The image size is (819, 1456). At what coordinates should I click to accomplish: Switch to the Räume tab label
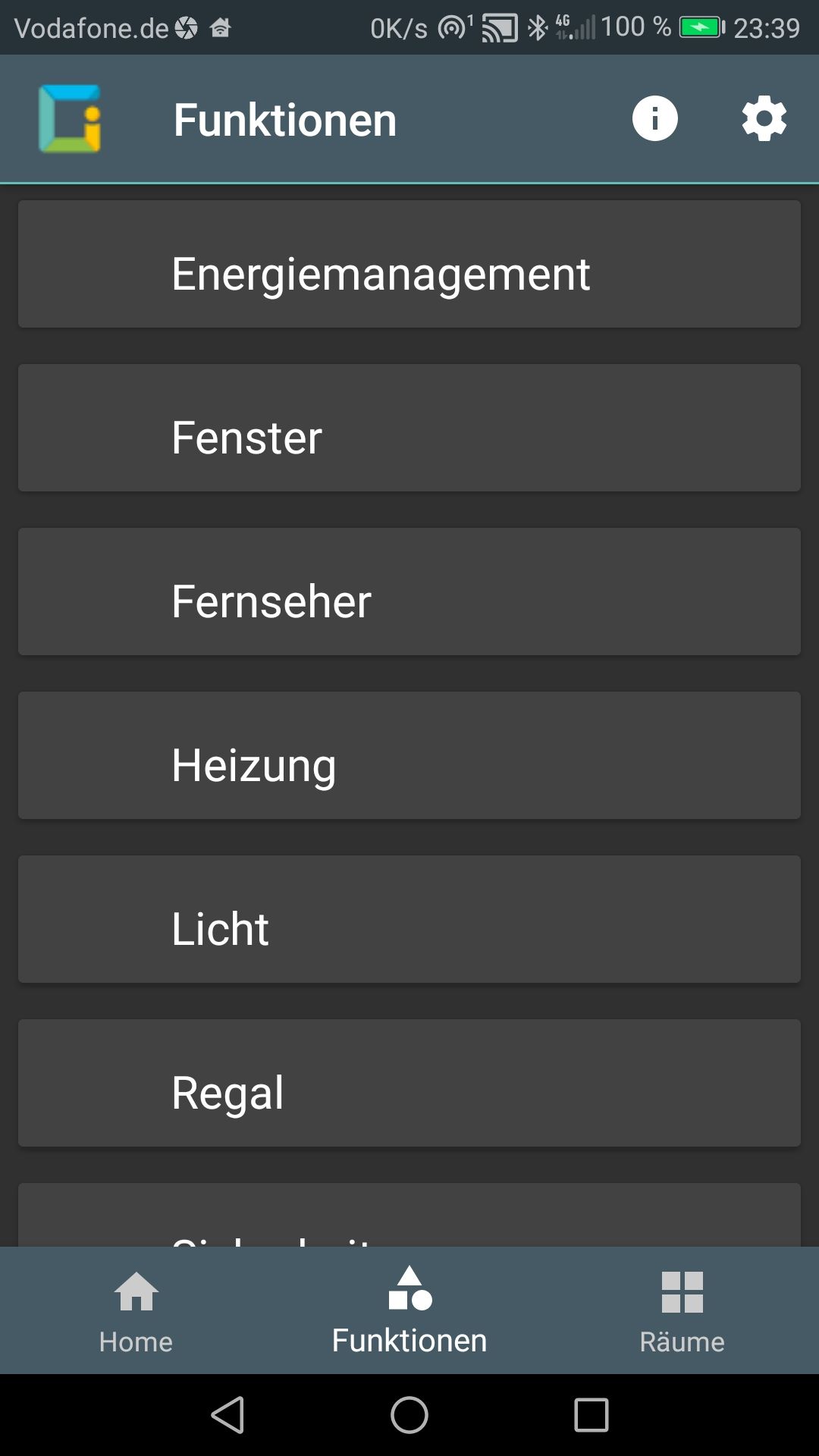(x=682, y=1341)
